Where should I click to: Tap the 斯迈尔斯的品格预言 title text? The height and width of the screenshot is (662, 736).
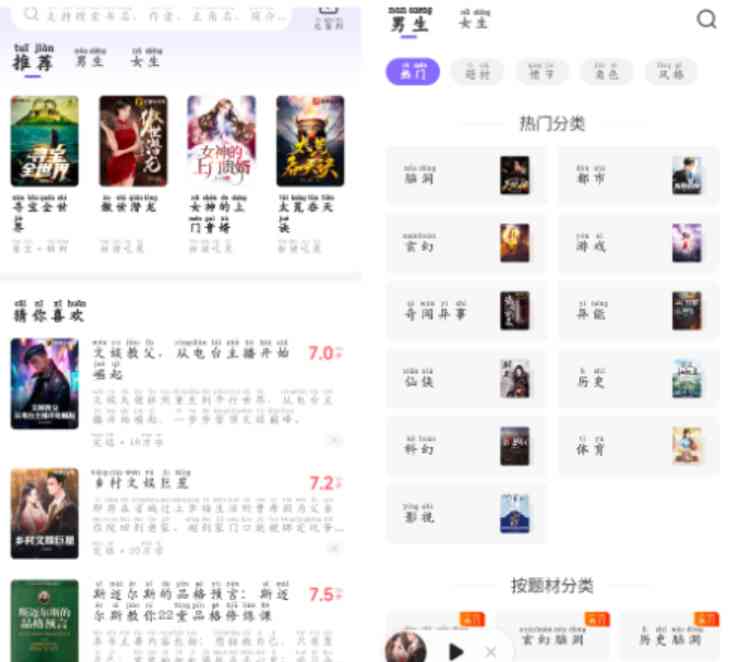pyautogui.click(x=190, y=603)
